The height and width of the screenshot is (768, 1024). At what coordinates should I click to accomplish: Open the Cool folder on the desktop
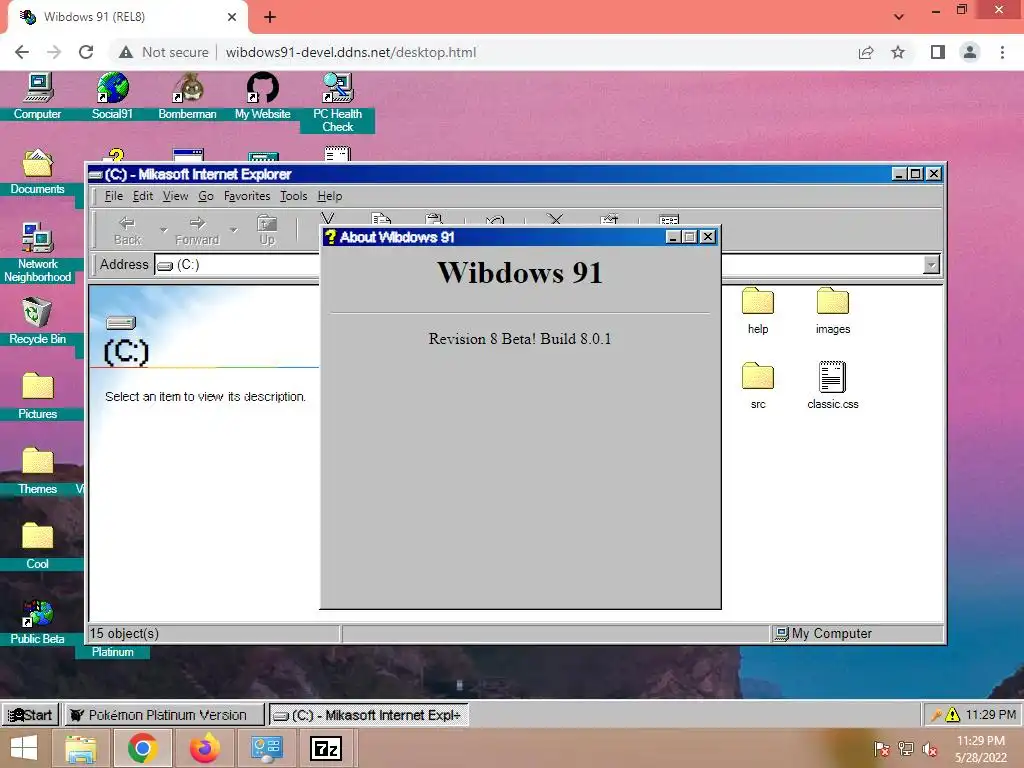point(37,547)
